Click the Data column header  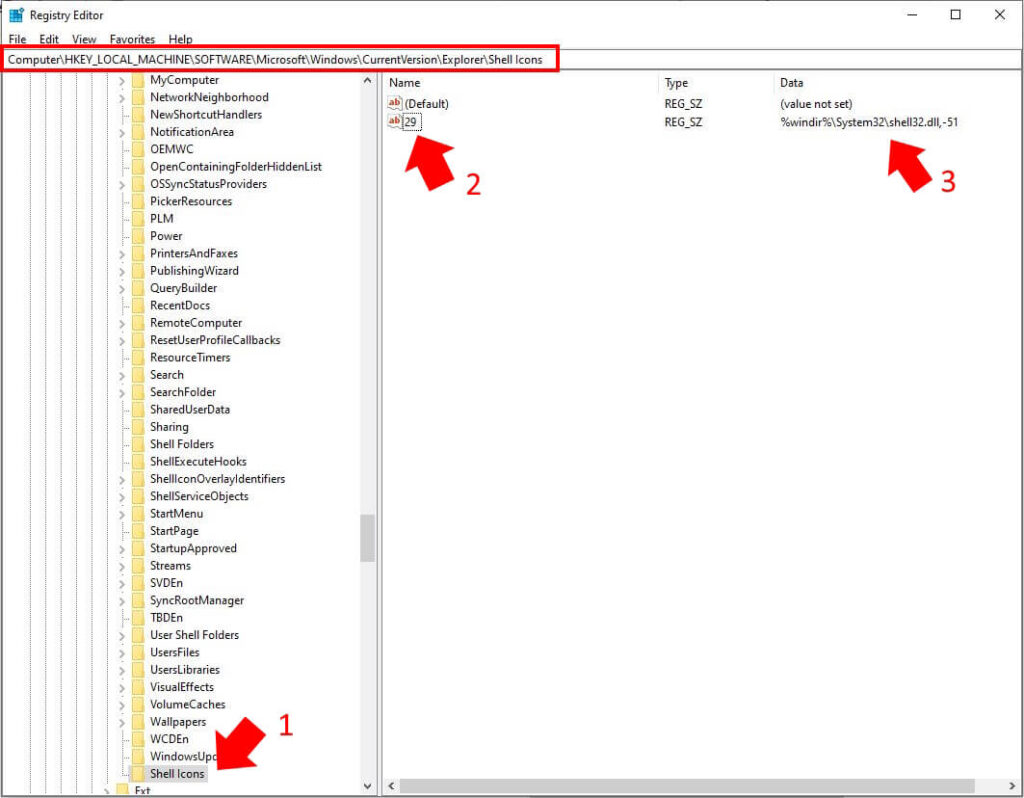click(x=791, y=83)
